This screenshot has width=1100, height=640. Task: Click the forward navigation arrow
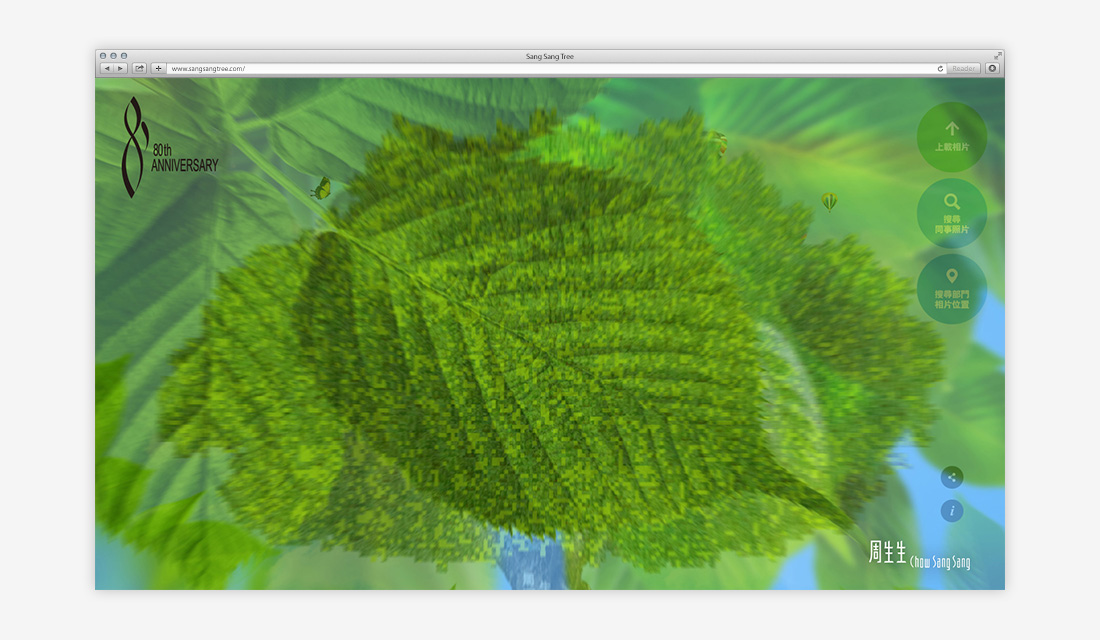coord(119,68)
